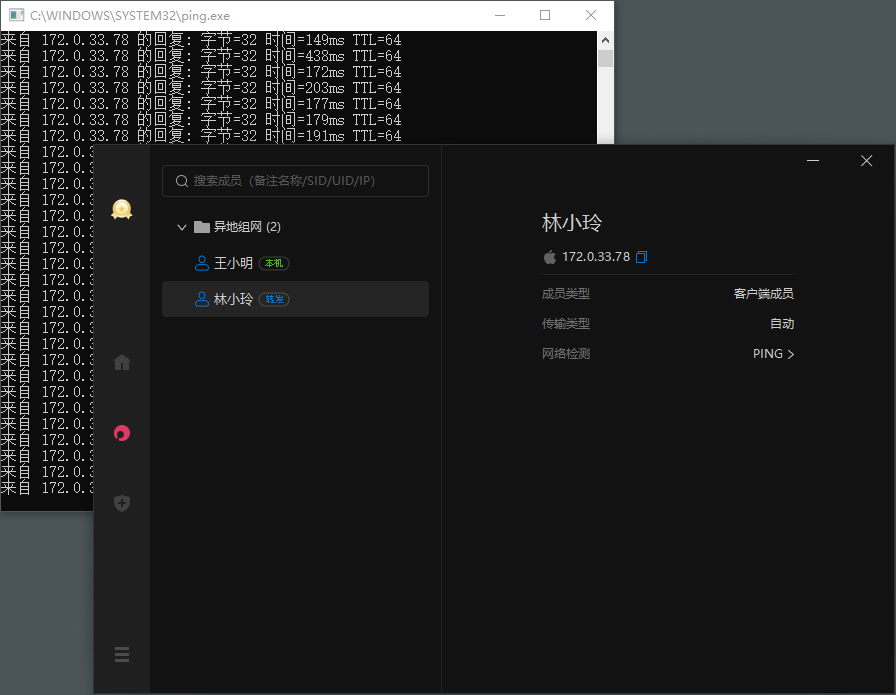The height and width of the screenshot is (695, 896).
Task: Click the search magnifier icon
Action: click(x=182, y=181)
